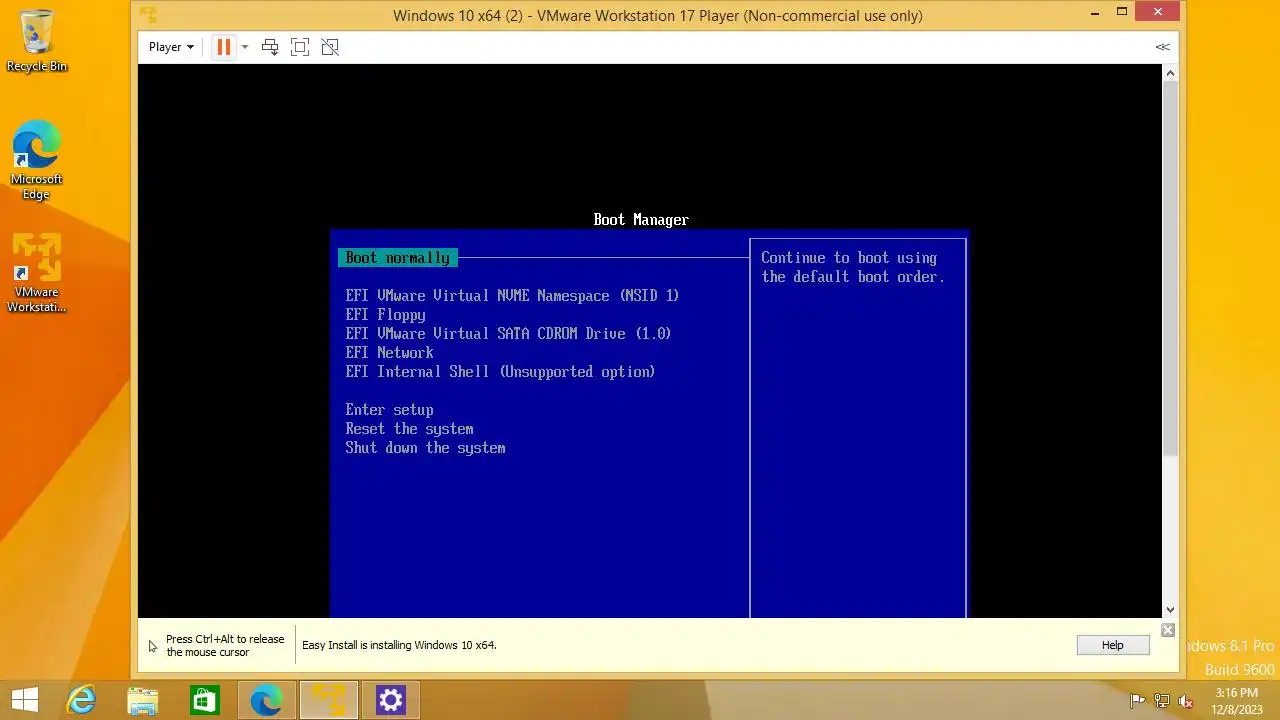Select EFI Floppy boot entry

click(385, 315)
